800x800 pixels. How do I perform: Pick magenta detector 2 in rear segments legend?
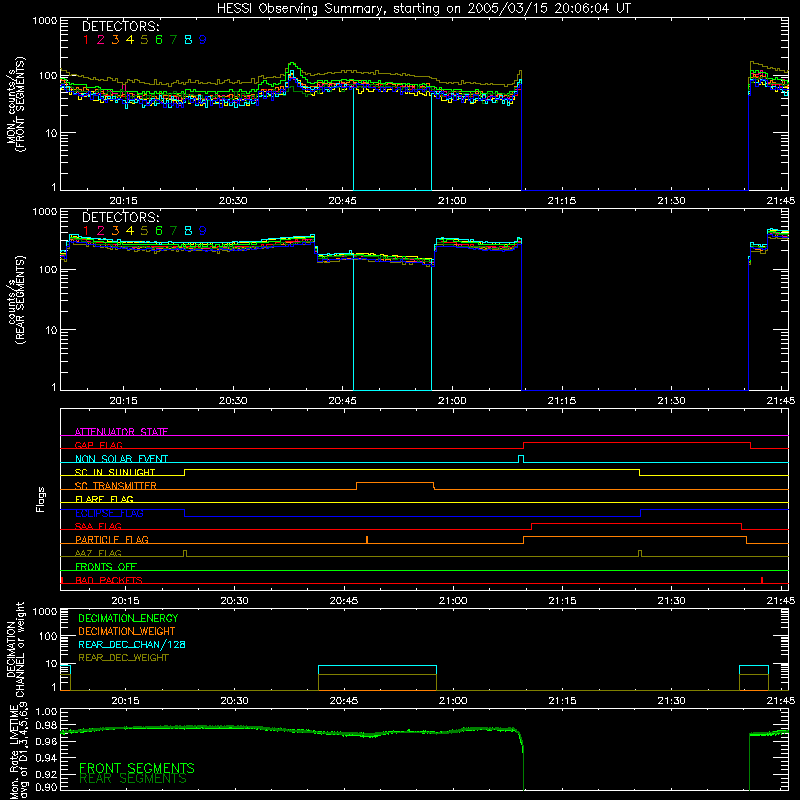pos(101,231)
